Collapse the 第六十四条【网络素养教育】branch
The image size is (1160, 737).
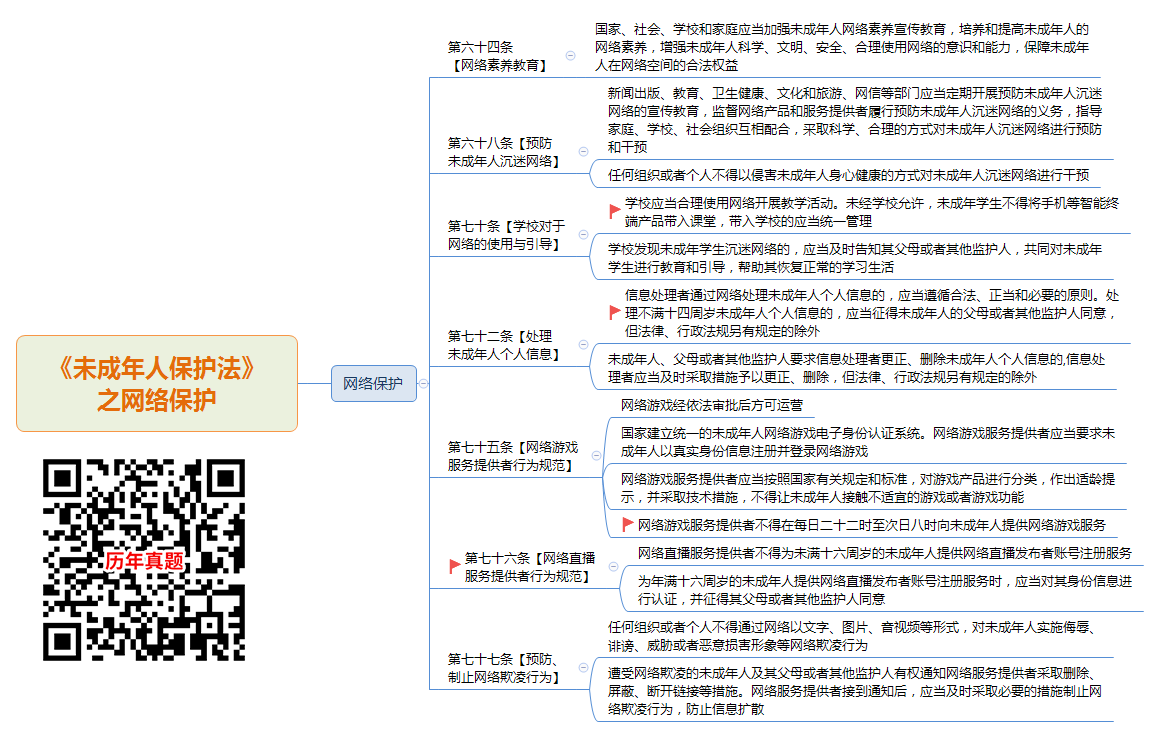pos(570,55)
